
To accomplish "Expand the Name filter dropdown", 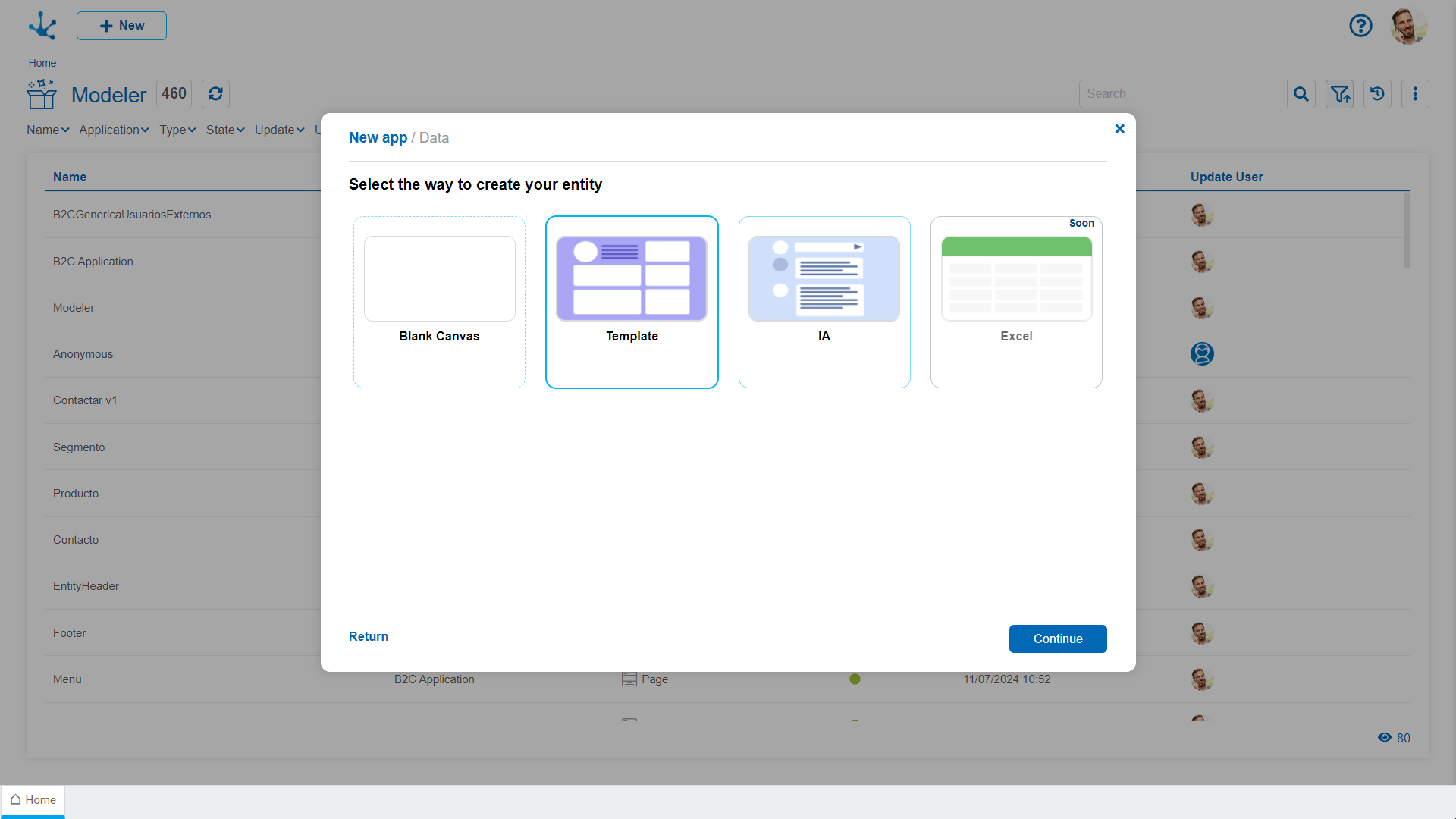I will [48, 130].
